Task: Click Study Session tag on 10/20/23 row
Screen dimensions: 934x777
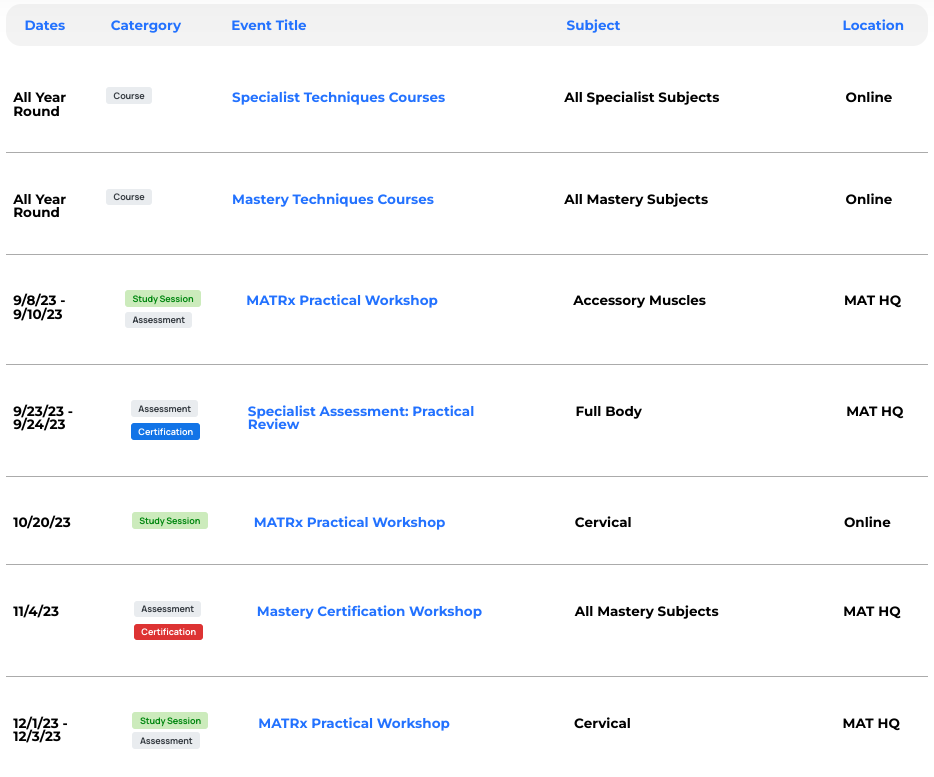Action: pos(169,521)
